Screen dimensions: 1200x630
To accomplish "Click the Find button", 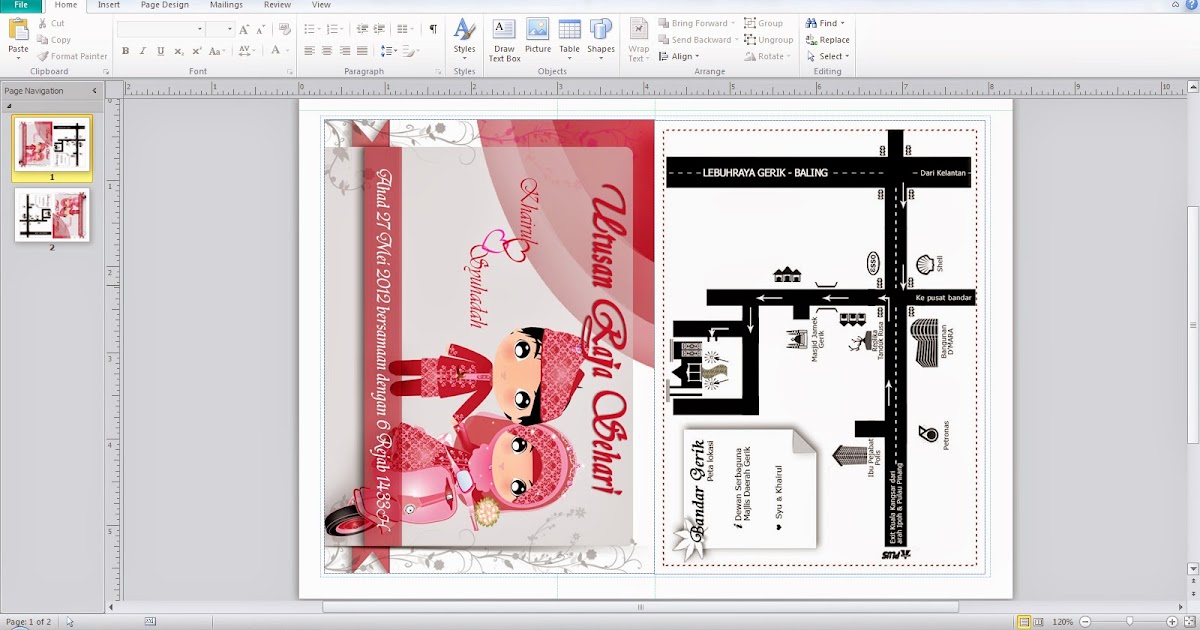I will click(825, 23).
